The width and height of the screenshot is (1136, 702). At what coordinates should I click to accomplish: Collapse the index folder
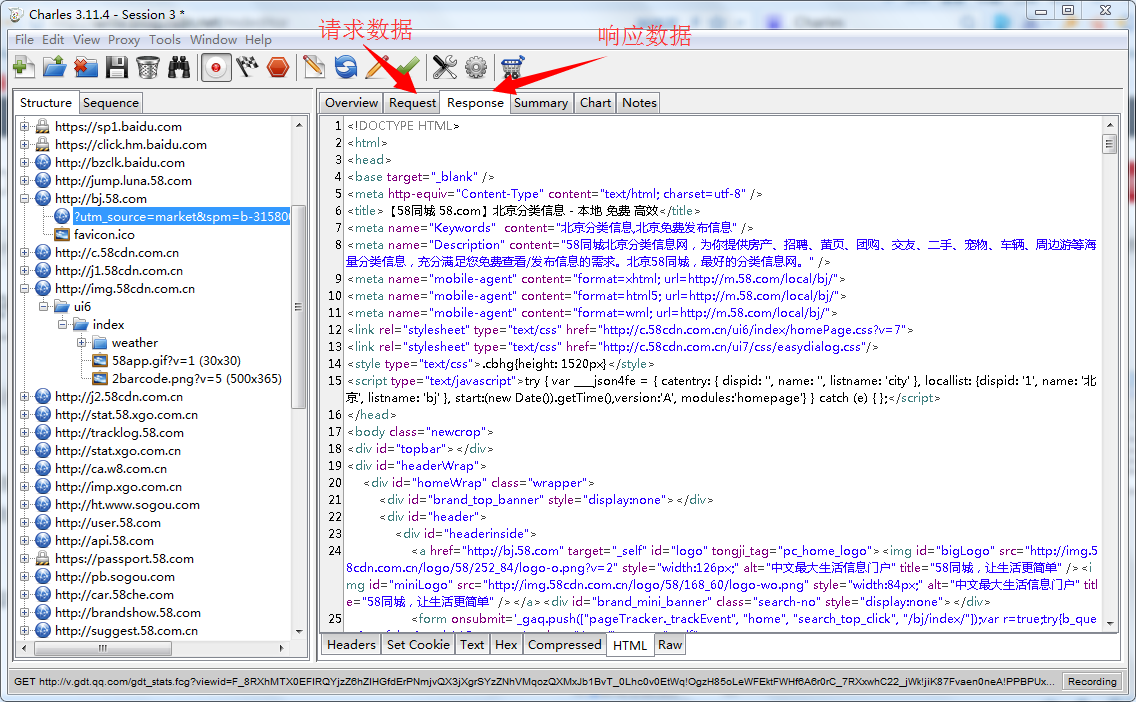[62, 325]
